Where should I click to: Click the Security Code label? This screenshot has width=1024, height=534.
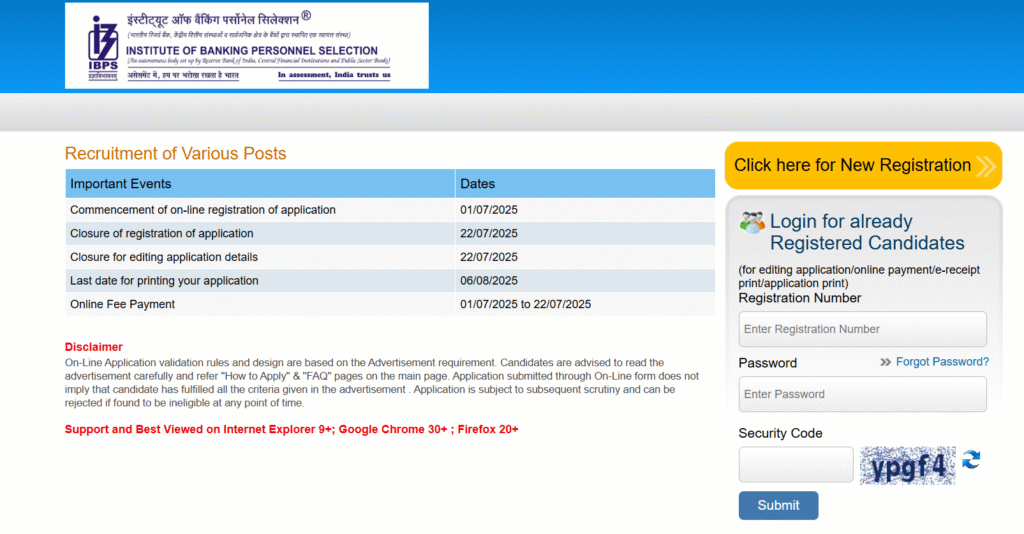(x=780, y=433)
